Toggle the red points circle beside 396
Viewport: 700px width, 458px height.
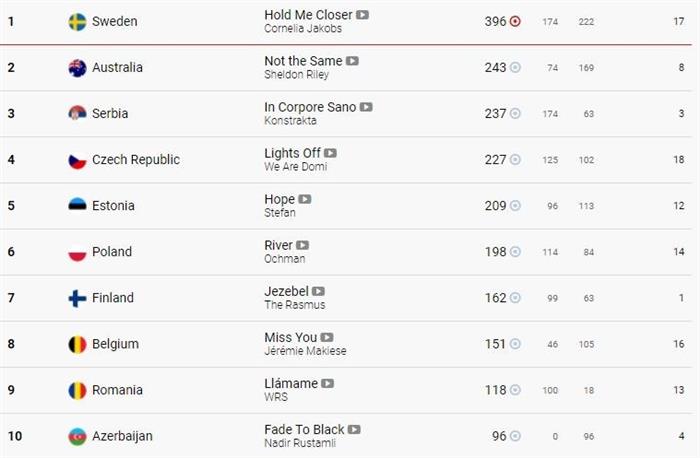pyautogui.click(x=515, y=21)
